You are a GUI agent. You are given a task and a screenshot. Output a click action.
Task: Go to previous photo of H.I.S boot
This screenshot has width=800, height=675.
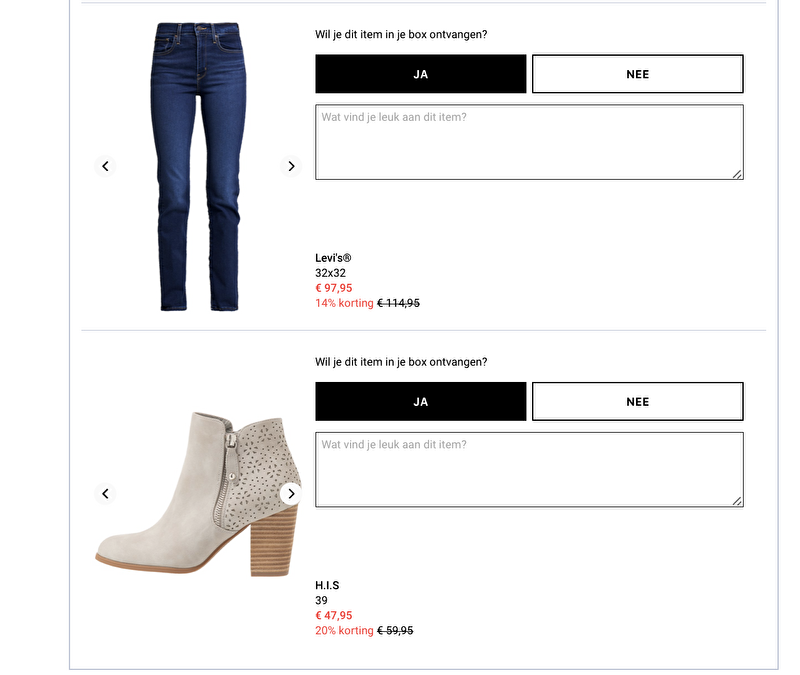click(106, 493)
